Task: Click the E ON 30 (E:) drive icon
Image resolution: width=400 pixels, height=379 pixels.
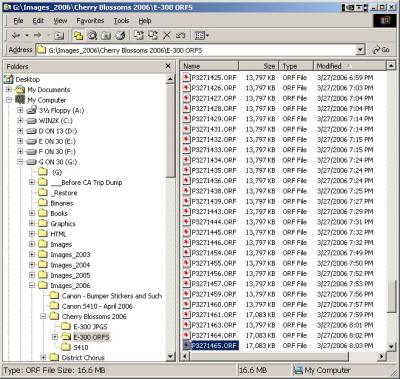Action: [31, 141]
